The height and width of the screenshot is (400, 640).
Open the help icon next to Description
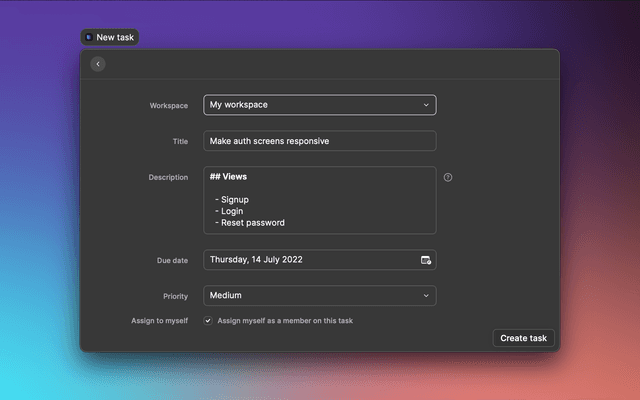pos(448,177)
